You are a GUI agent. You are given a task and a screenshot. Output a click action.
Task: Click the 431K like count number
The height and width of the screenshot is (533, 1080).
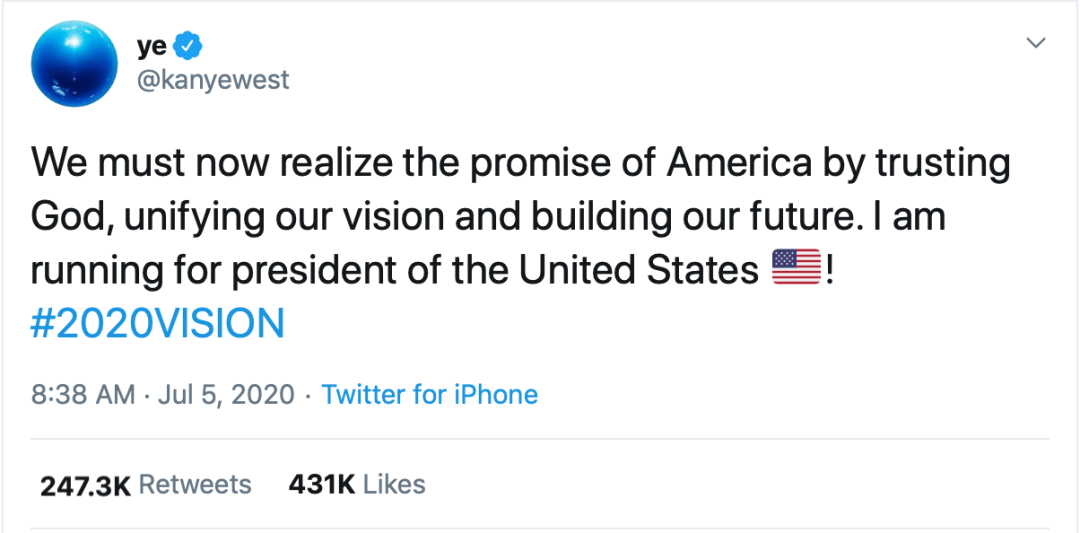321,485
